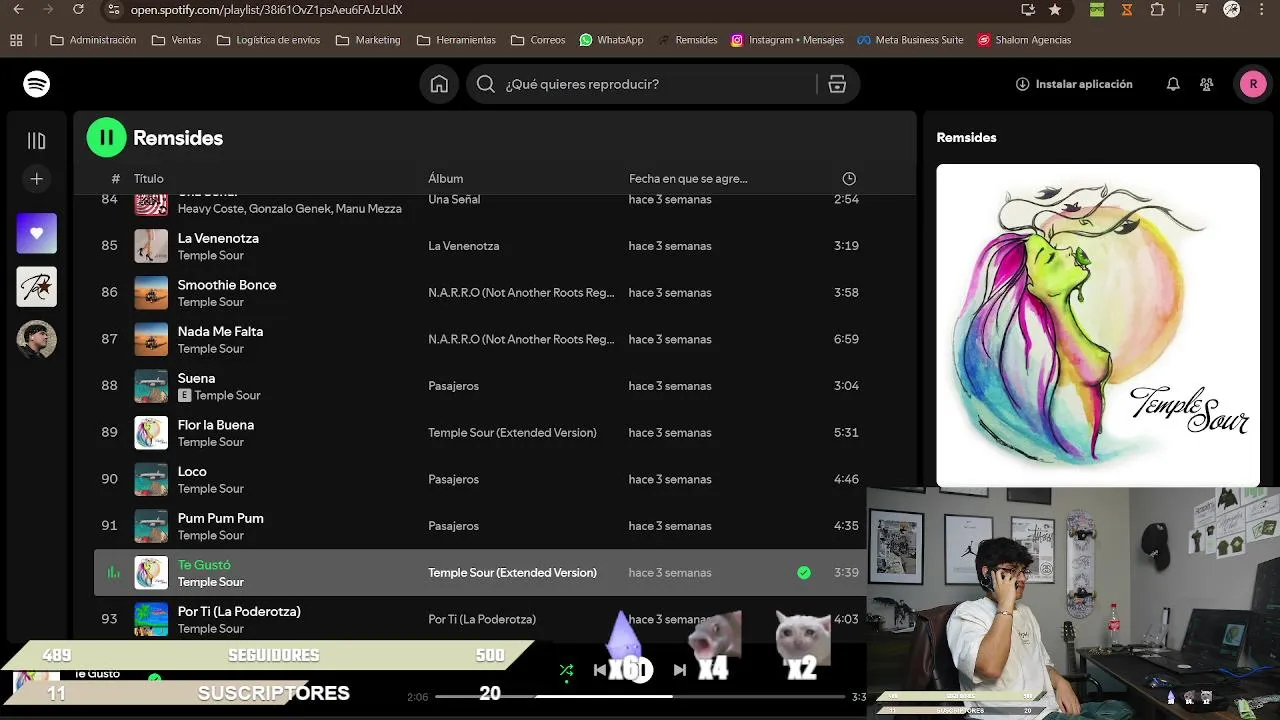Sort by the duration clock icon
Viewport: 1280px width, 720px height.
tap(849, 179)
